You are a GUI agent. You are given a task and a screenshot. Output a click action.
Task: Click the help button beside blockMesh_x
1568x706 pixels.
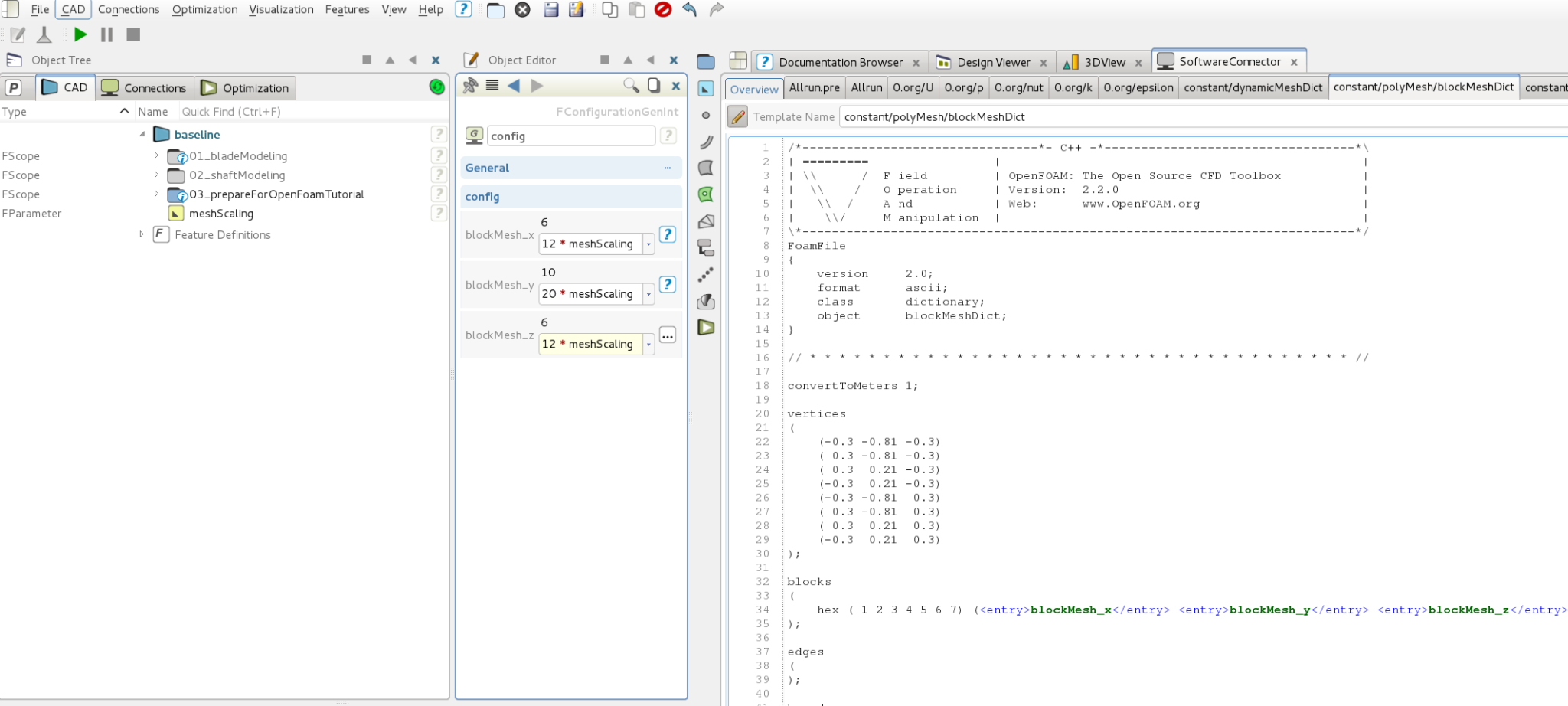[668, 234]
